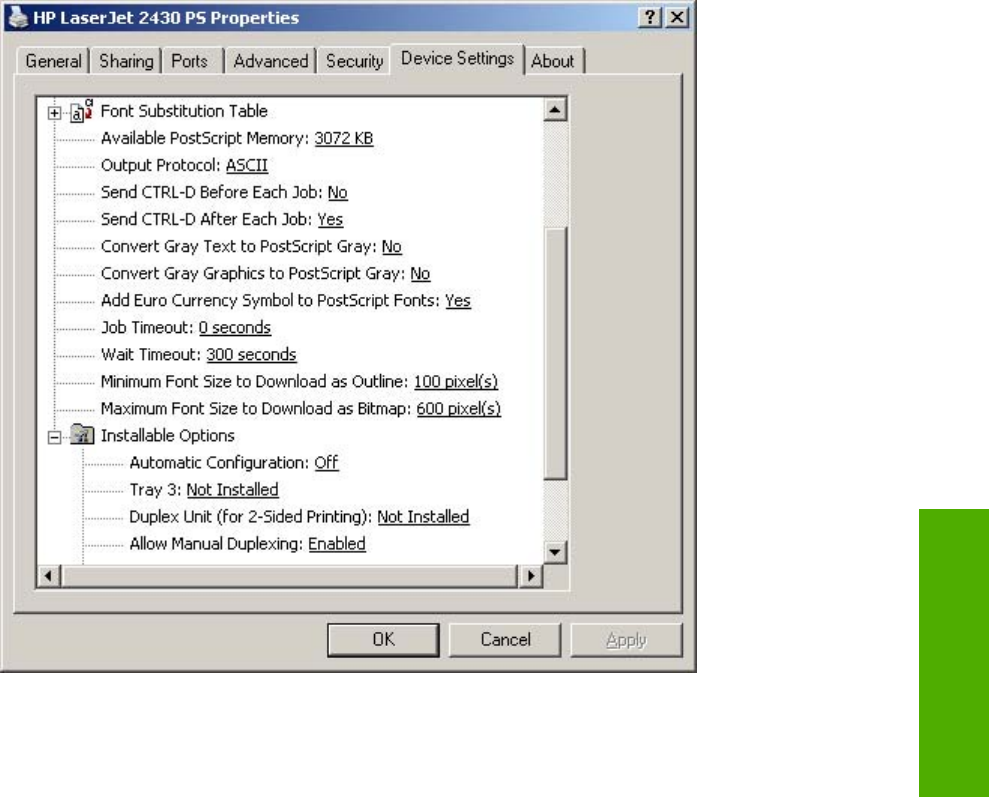
Task: Click the Apply button
Action: (x=626, y=640)
